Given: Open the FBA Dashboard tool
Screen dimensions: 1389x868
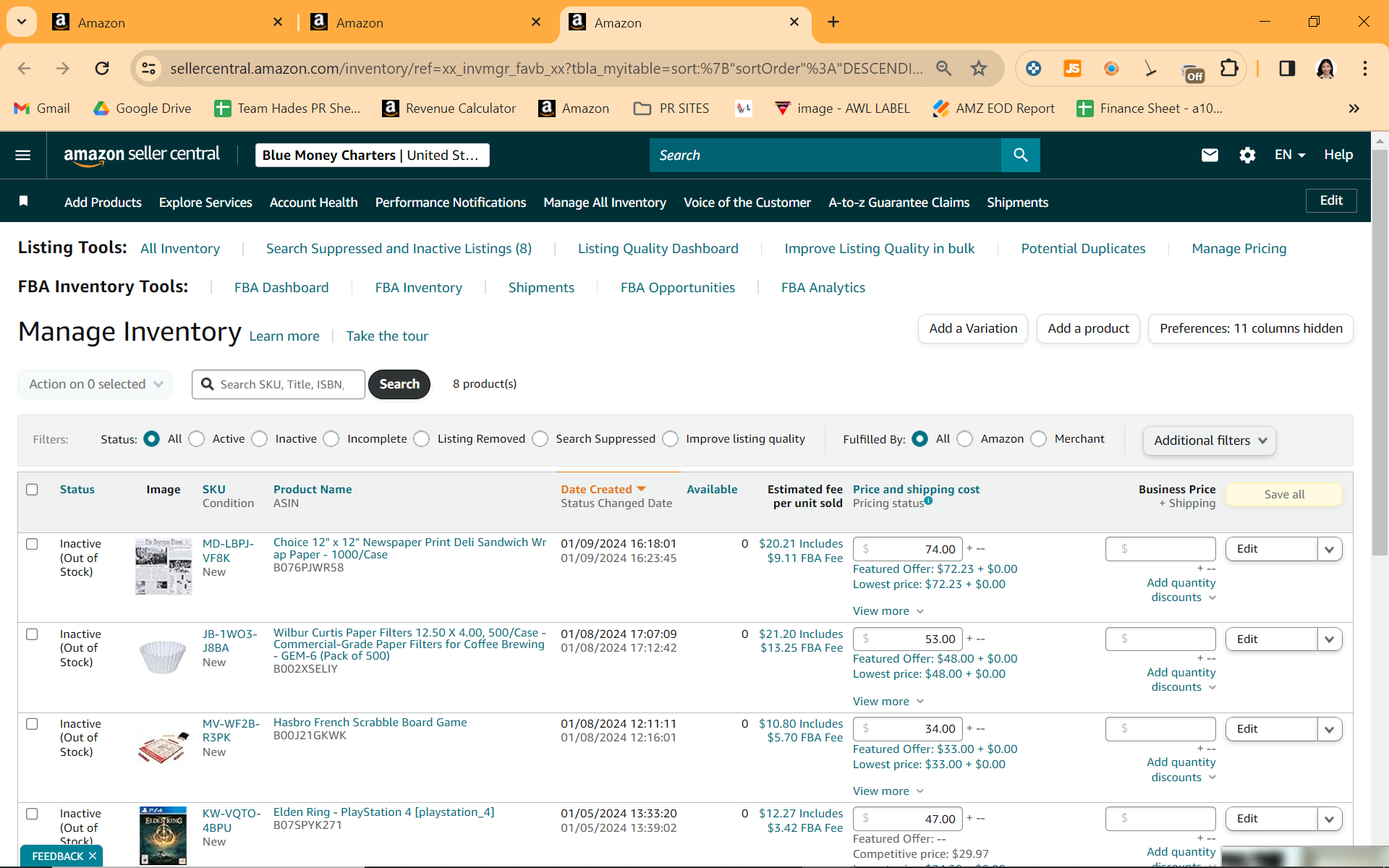Looking at the screenshot, I should tap(281, 288).
